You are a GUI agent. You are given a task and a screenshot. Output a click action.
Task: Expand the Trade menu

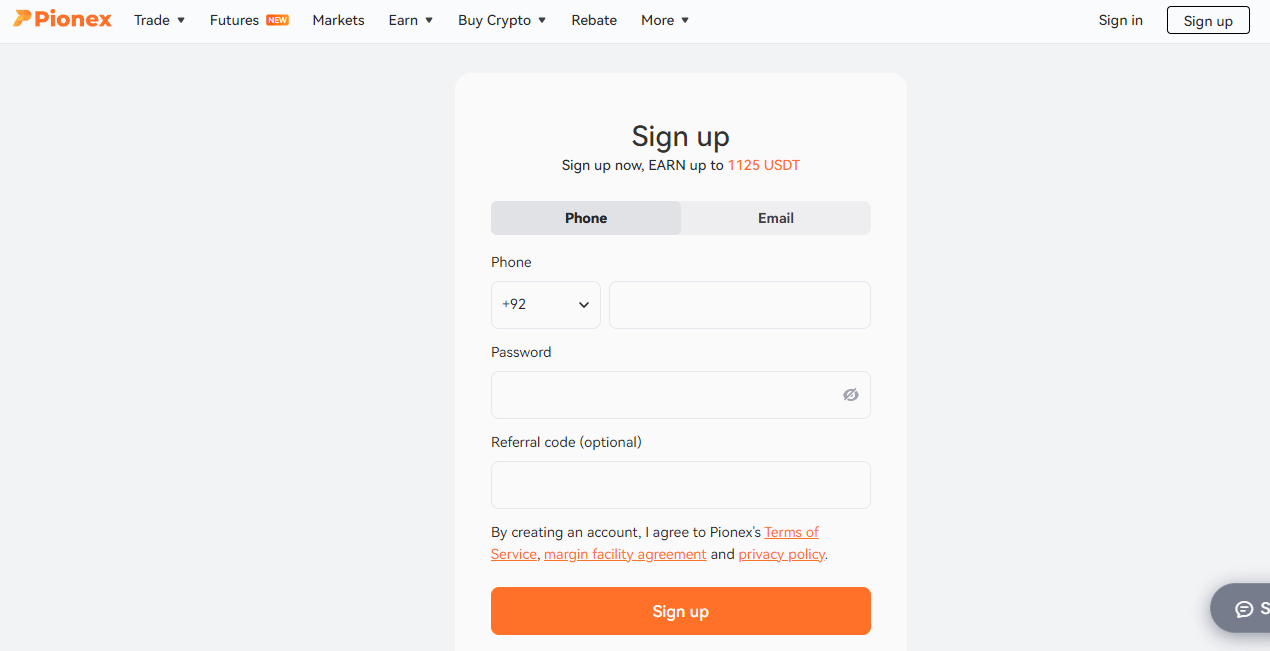(160, 20)
